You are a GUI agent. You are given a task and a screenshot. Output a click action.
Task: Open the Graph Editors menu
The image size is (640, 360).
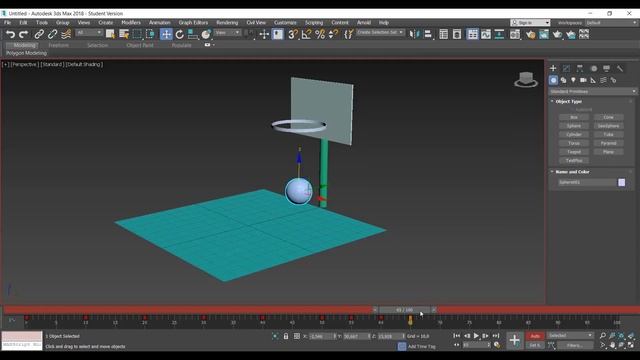(193, 23)
